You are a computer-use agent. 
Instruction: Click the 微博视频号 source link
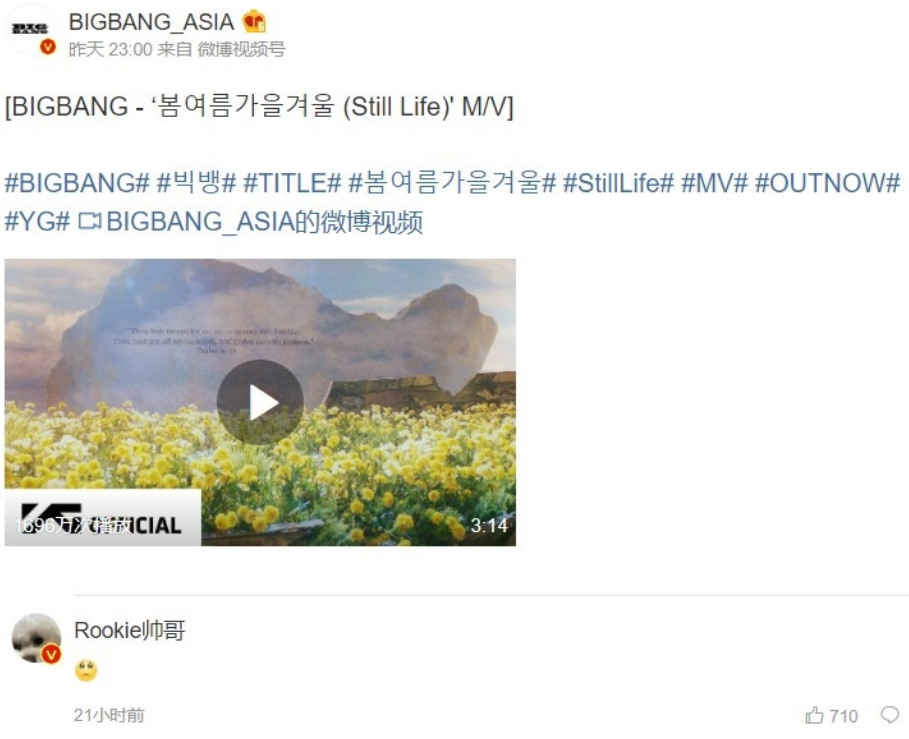(x=241, y=49)
